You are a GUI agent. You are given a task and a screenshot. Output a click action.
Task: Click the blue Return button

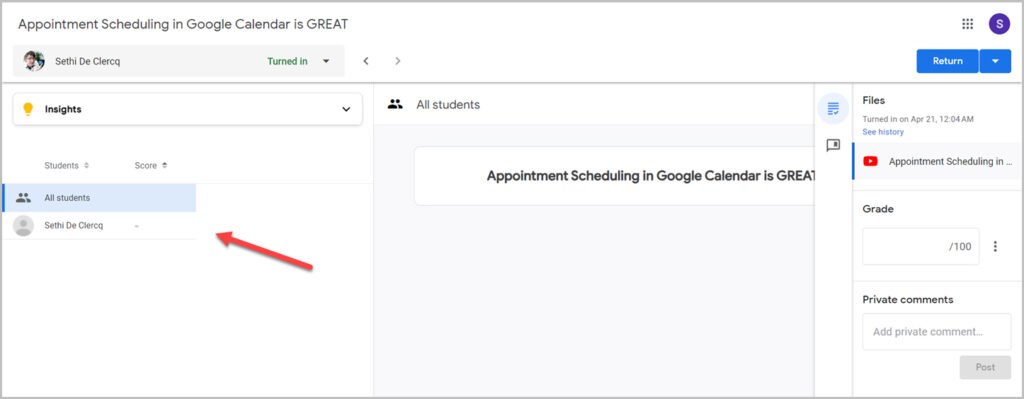pos(948,61)
